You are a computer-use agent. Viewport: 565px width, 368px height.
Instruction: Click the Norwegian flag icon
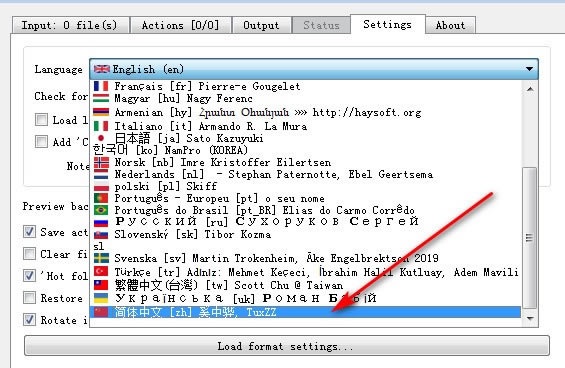click(x=101, y=163)
